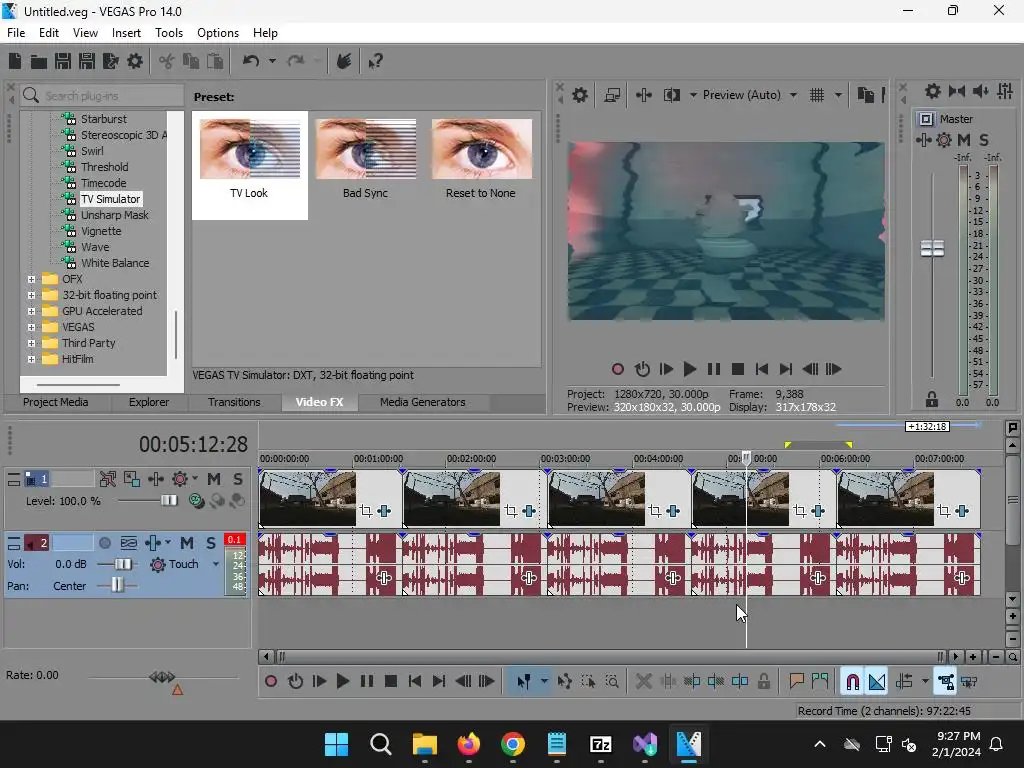Expand the 32-bit floating point folder
Image resolution: width=1024 pixels, height=768 pixels.
tap(31, 295)
